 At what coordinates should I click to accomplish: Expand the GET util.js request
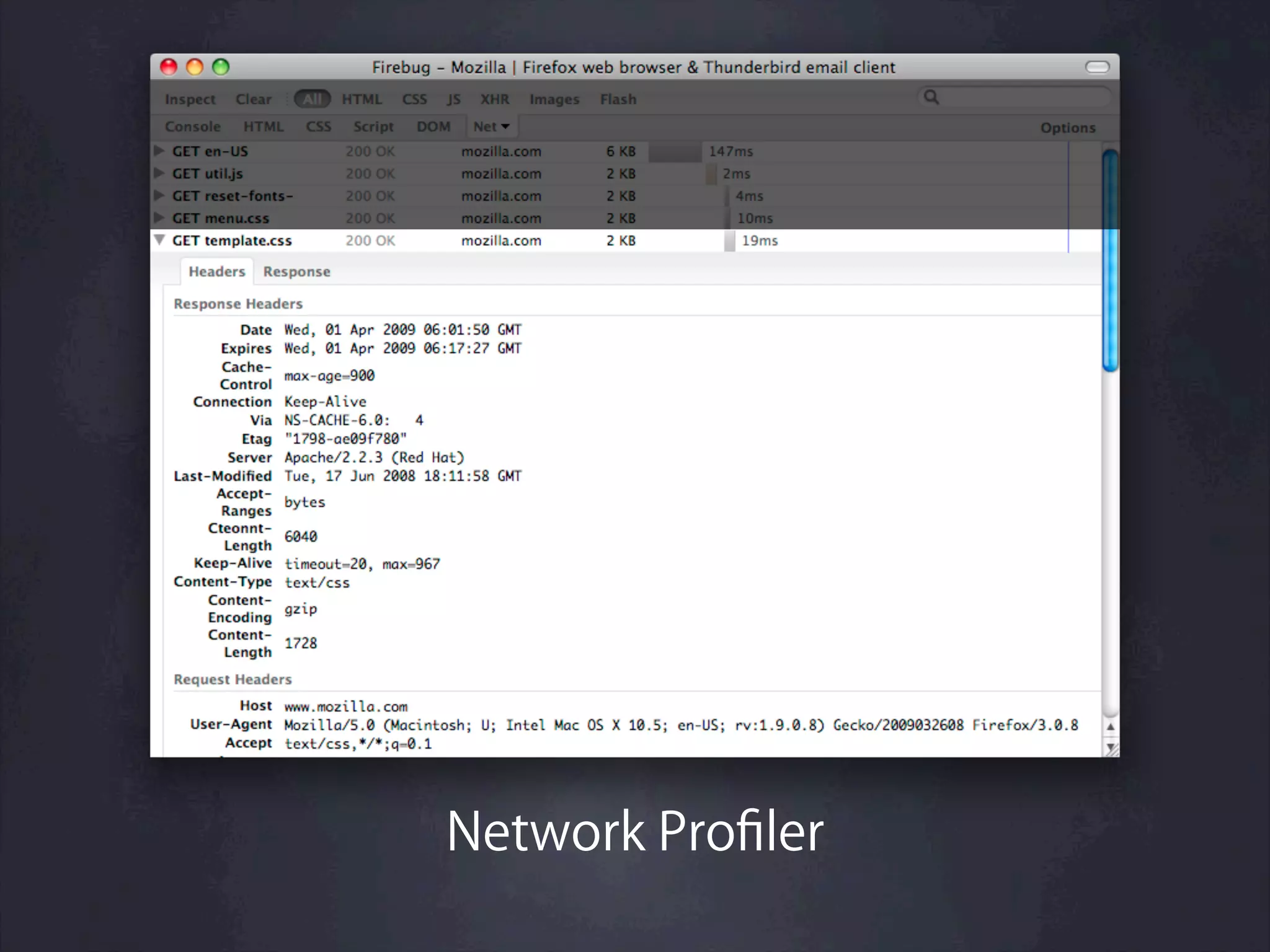[x=159, y=173]
